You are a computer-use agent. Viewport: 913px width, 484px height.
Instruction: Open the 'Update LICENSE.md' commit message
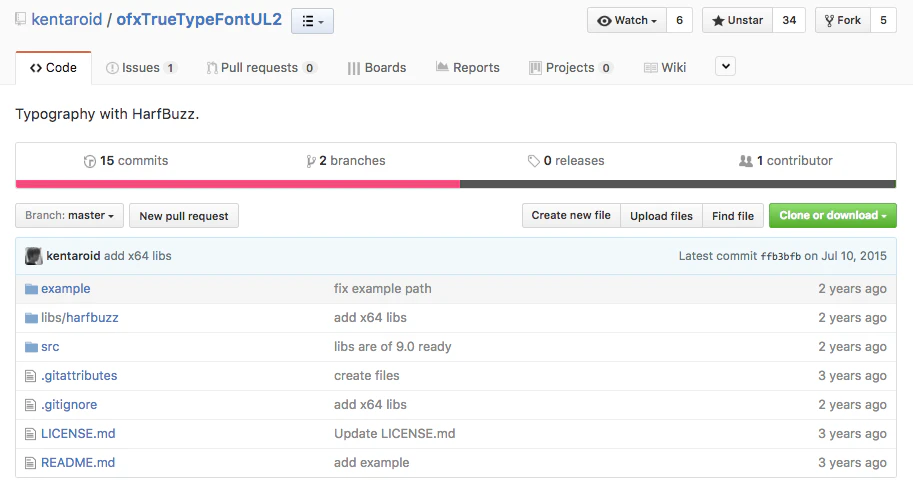click(x=395, y=434)
